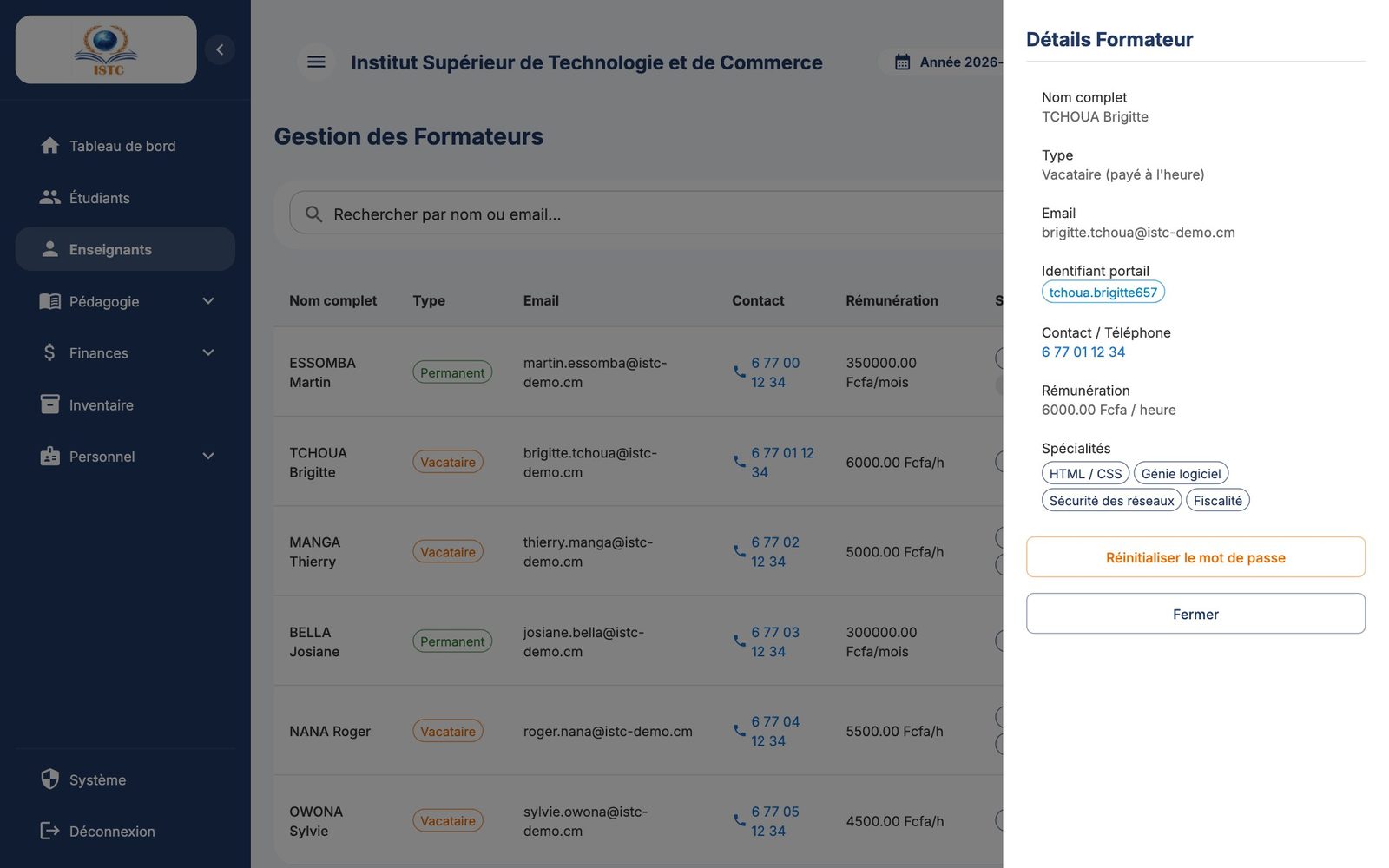Screen dimensions: 1389x868
Task: Click the Génie logiciel specialty chip
Action: tap(1181, 473)
